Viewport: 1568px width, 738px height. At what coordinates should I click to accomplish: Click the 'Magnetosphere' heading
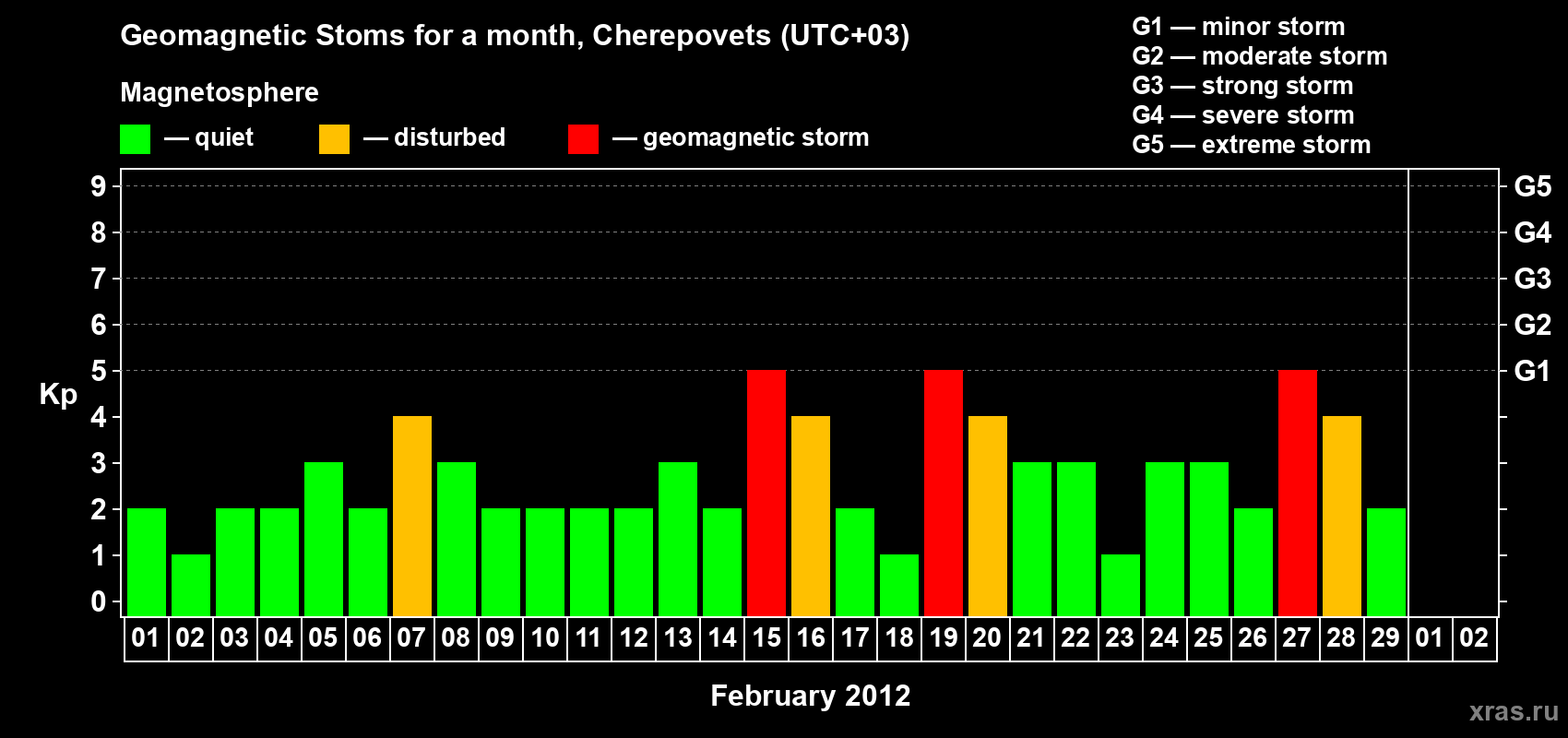220,92
